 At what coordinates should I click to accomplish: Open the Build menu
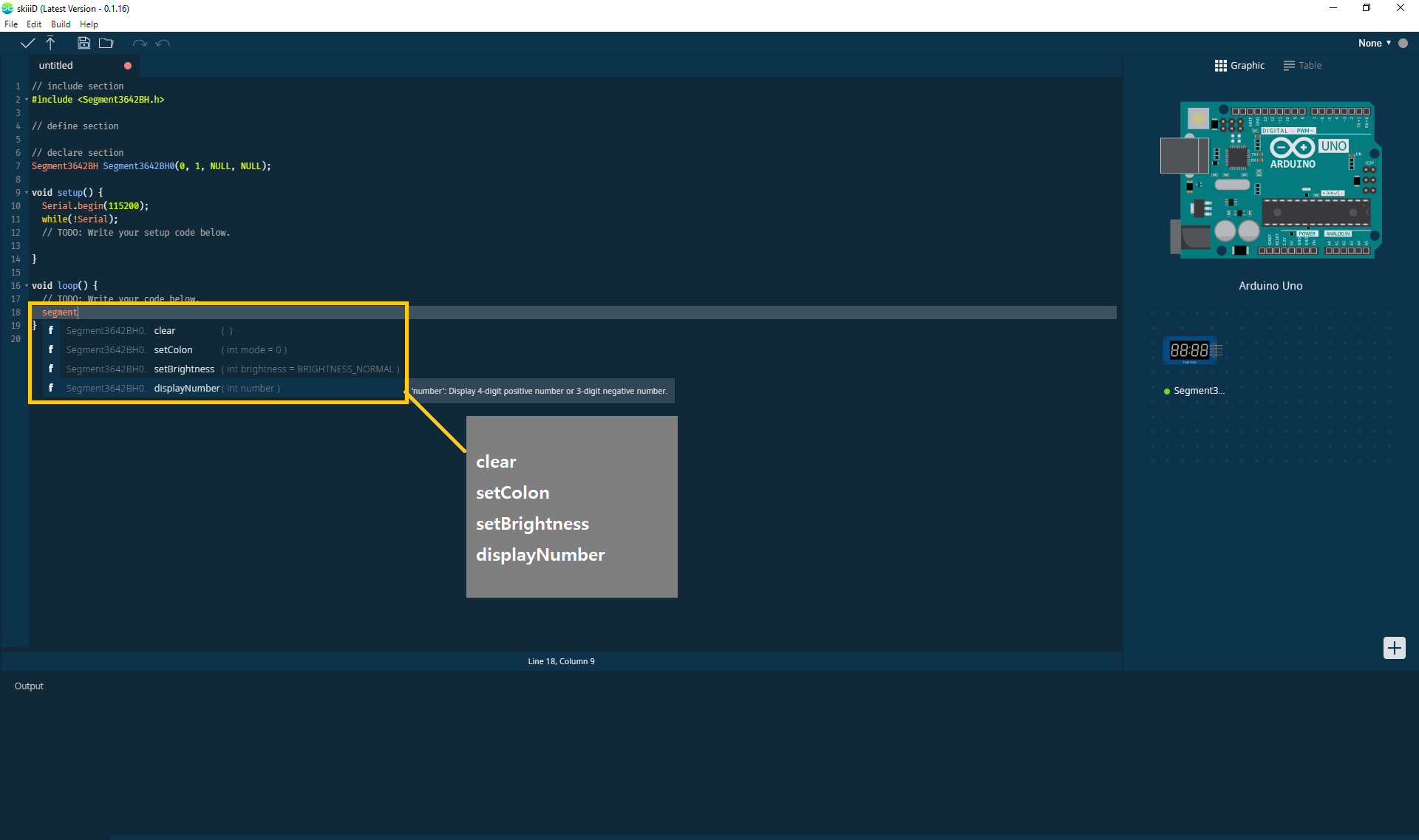(x=61, y=24)
